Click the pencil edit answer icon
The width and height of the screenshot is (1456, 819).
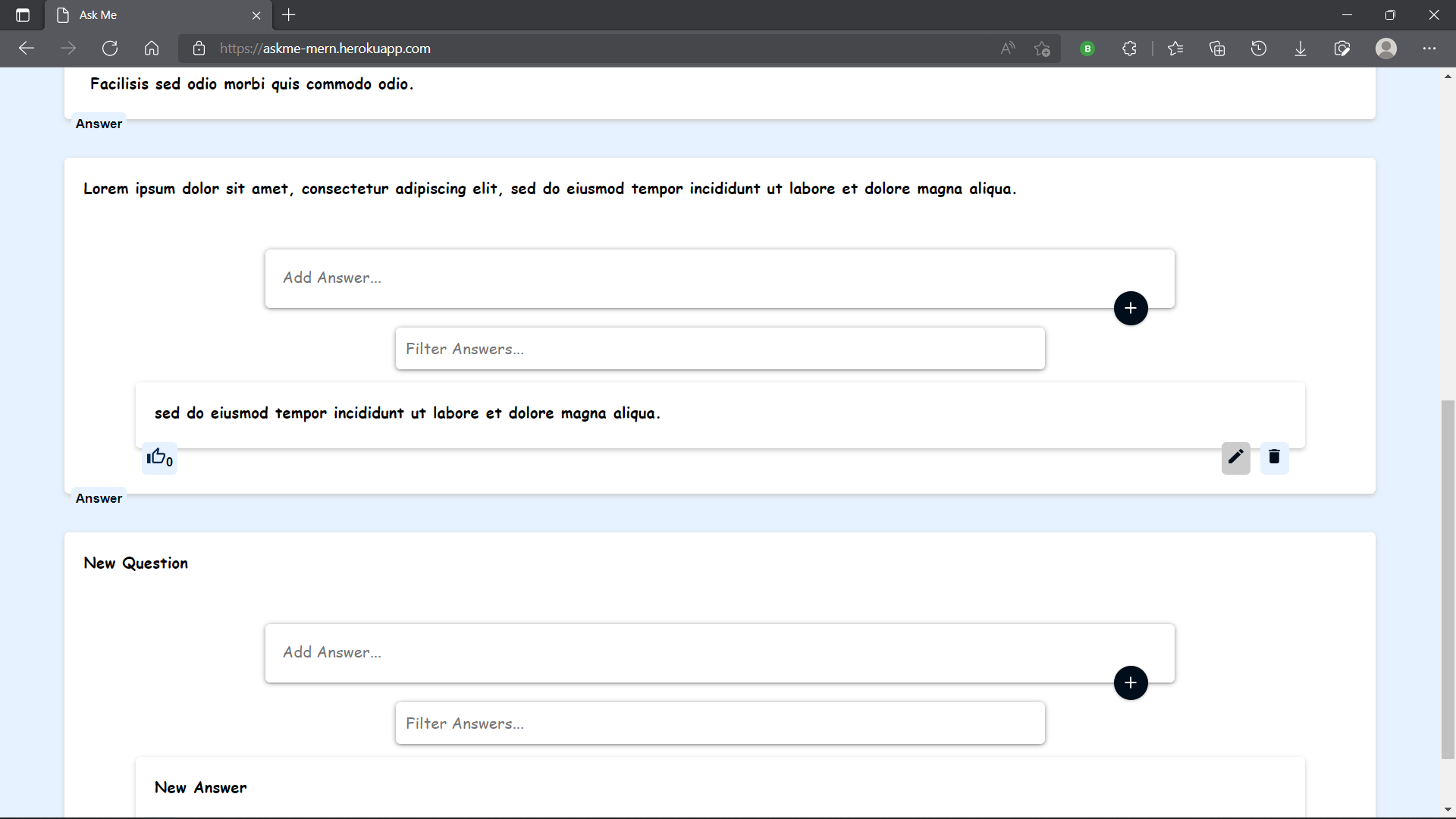(x=1235, y=457)
